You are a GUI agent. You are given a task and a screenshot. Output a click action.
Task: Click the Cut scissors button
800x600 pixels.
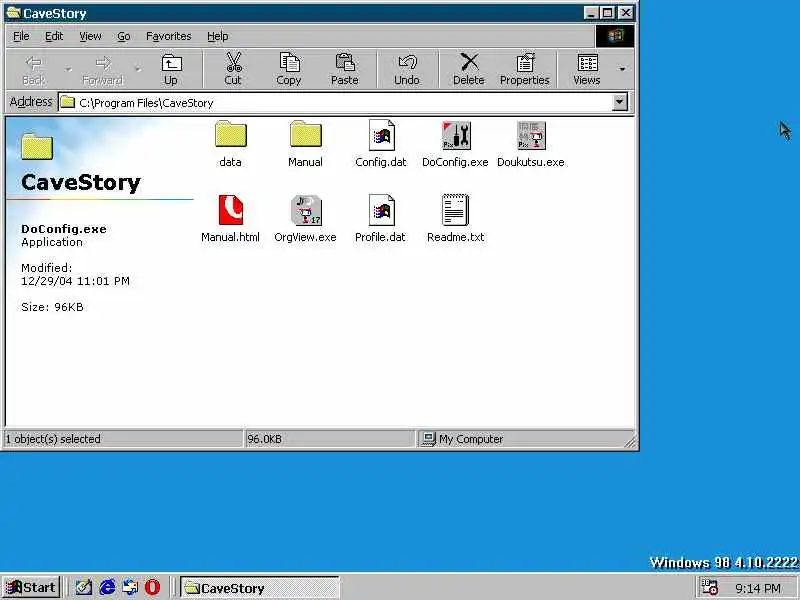[233, 69]
